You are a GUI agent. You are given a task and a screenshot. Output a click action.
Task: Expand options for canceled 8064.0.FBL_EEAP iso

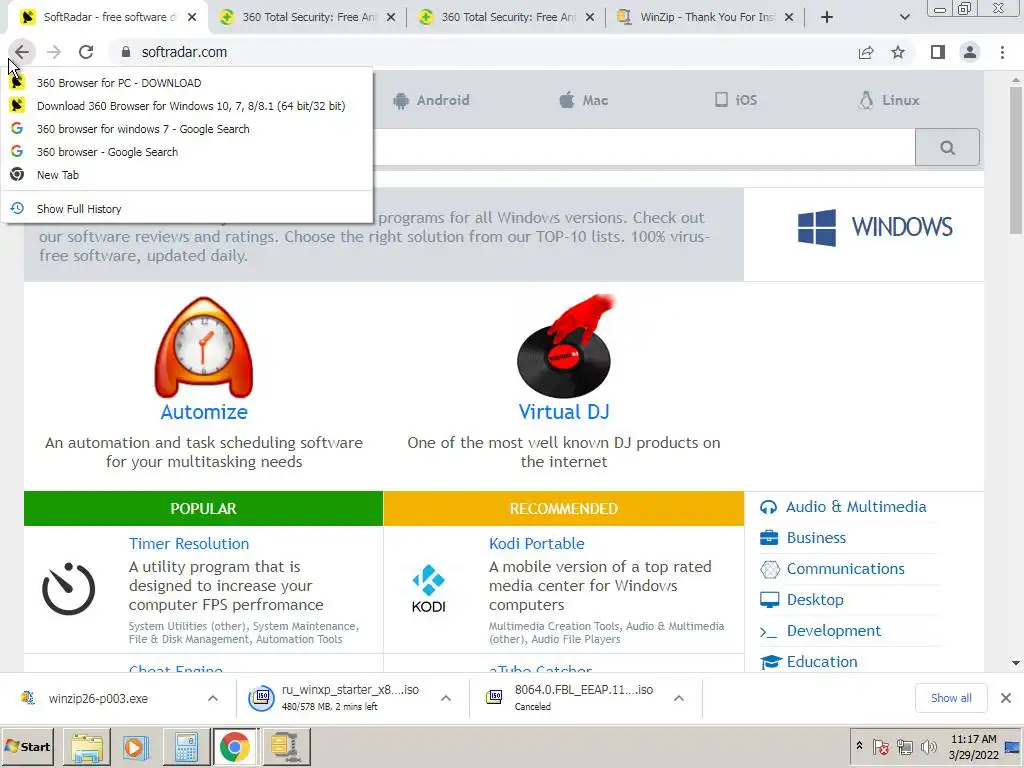point(679,699)
